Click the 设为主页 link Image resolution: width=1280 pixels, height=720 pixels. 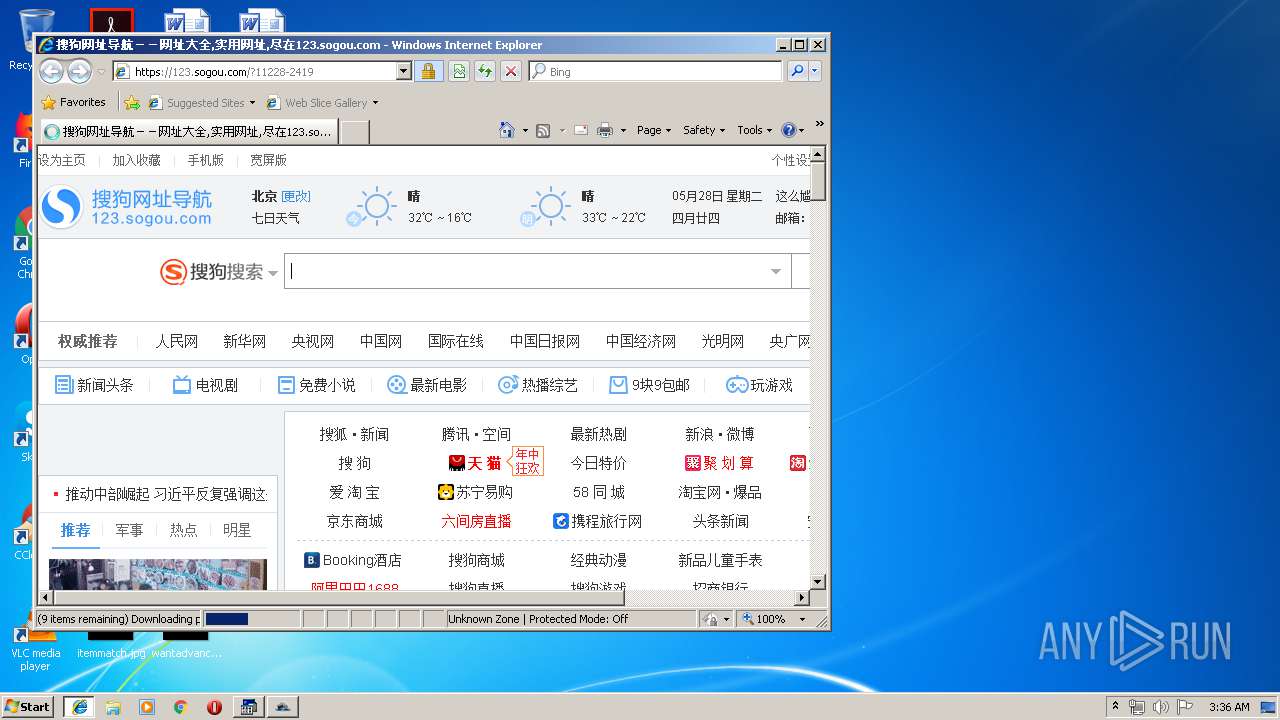[62, 160]
